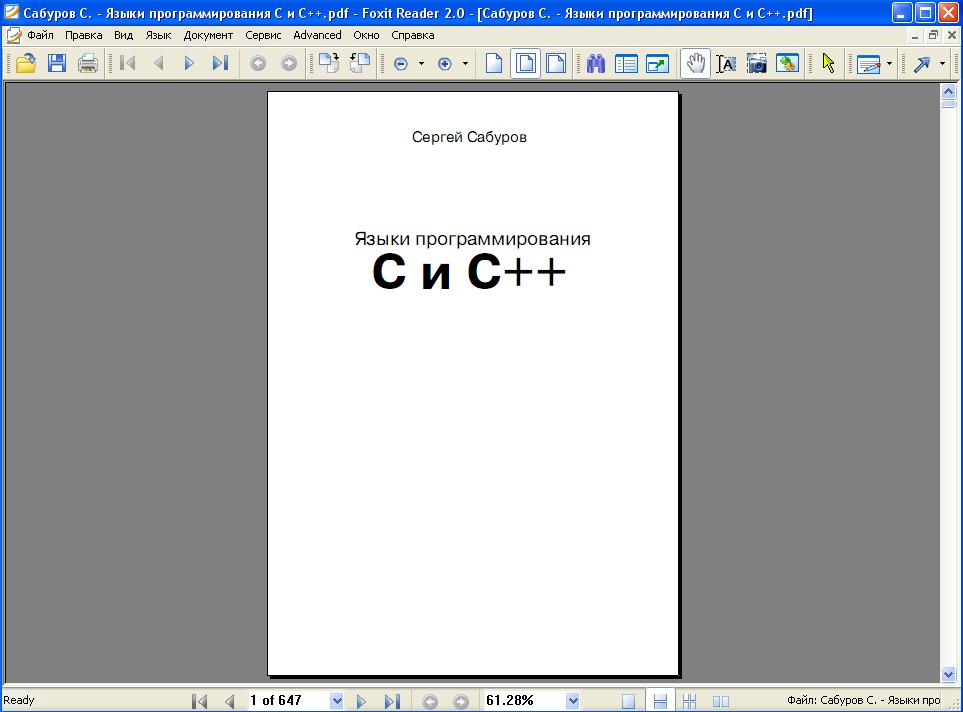
Task: Click the full screen view icon
Action: click(657, 63)
